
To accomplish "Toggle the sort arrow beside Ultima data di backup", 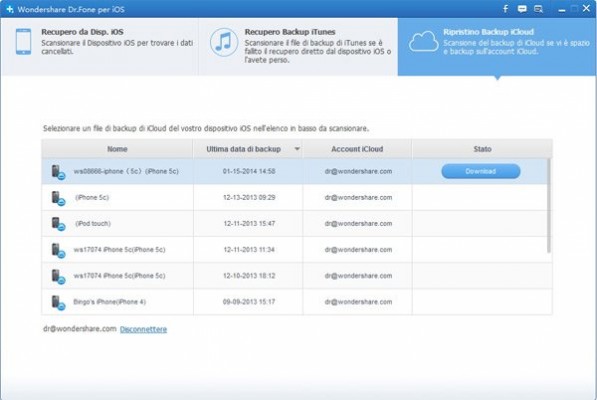I will 297,149.
